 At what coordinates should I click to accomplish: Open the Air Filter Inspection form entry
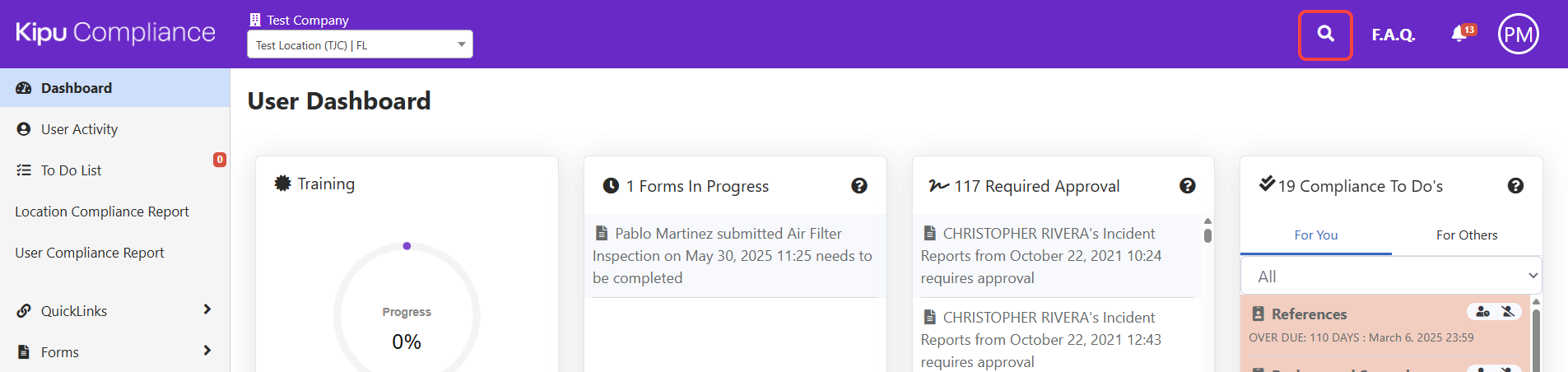point(732,255)
